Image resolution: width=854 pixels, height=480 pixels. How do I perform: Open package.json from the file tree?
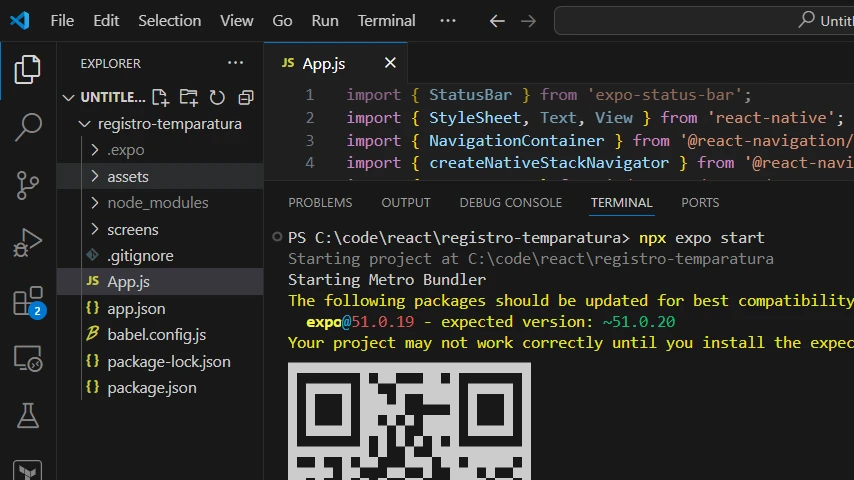(160, 387)
